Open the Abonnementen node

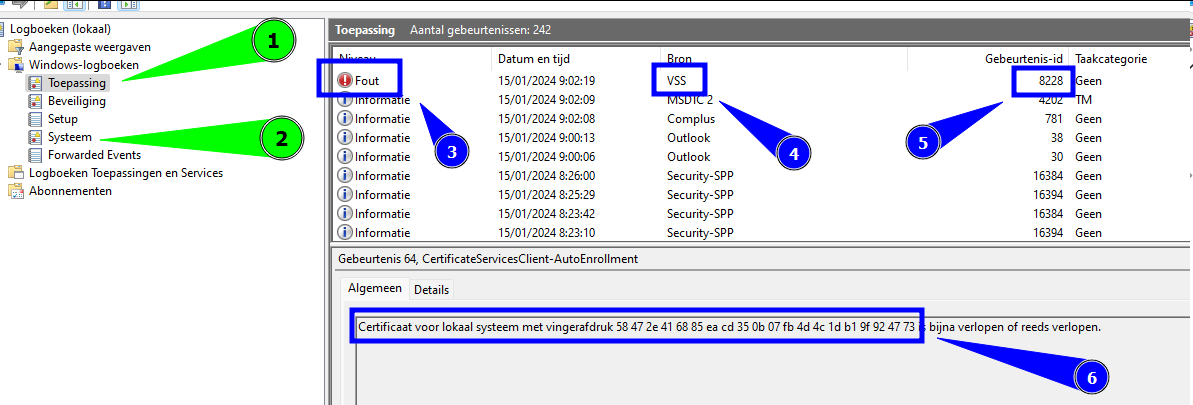coord(70,191)
